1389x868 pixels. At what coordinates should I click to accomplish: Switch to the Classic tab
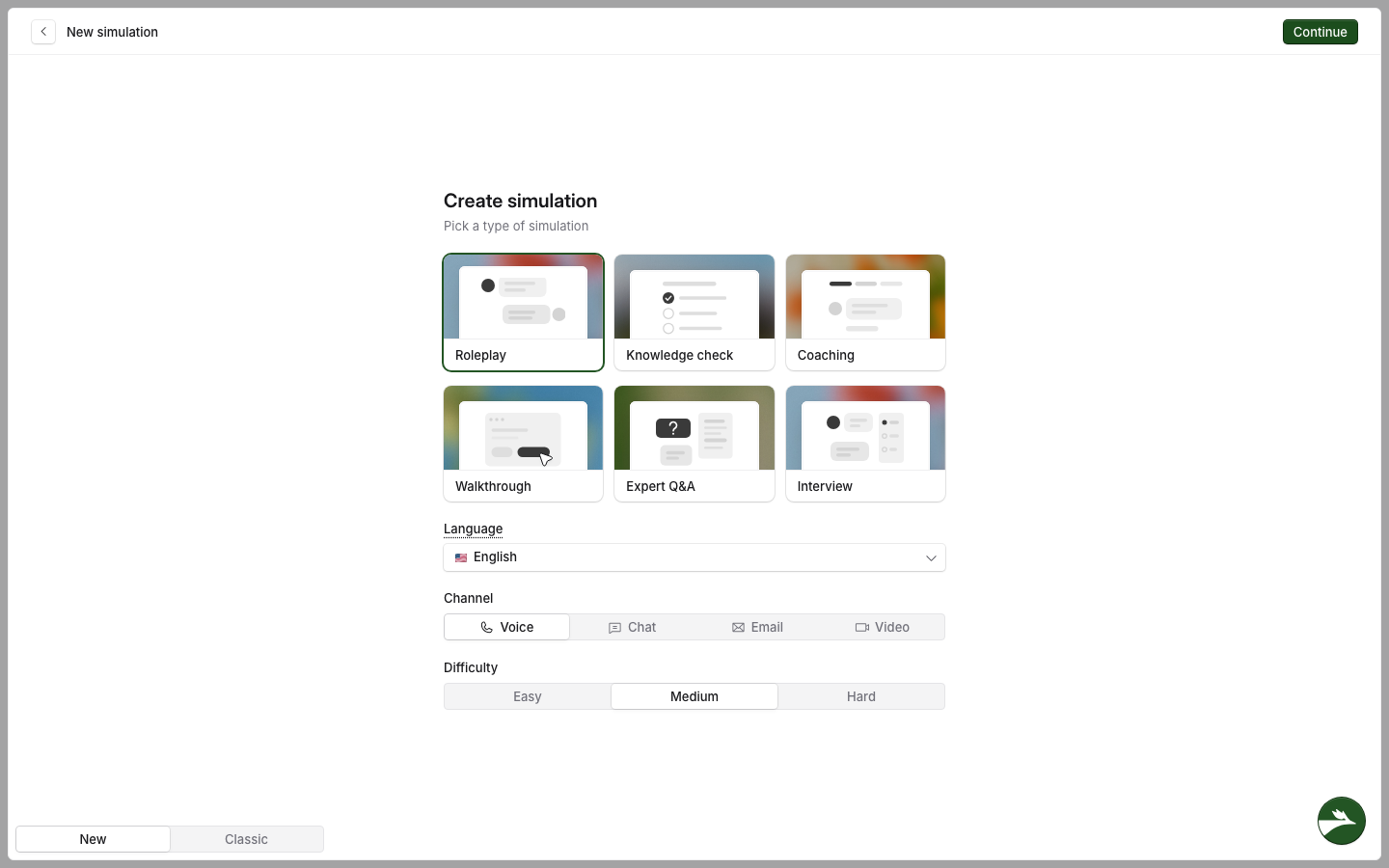pyautogui.click(x=246, y=839)
